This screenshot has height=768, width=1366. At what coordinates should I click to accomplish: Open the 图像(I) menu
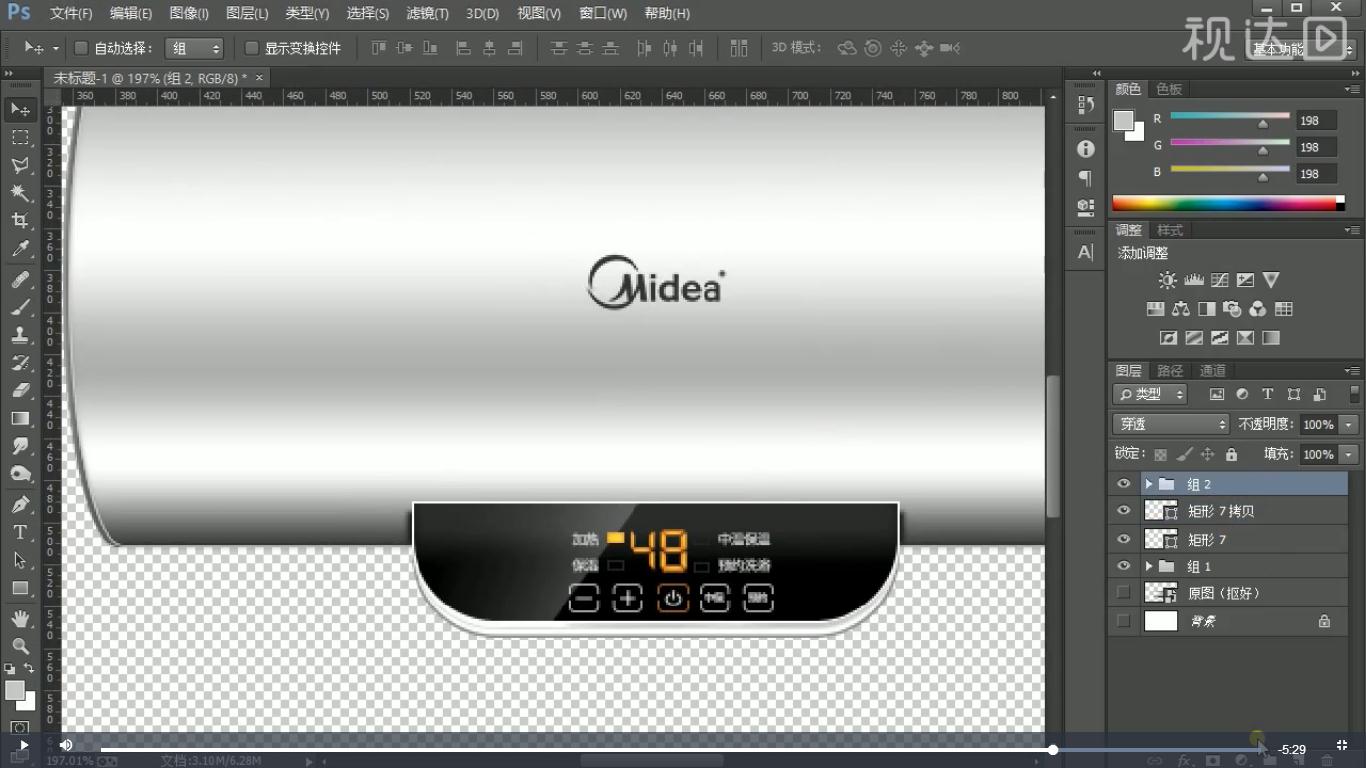tap(189, 14)
